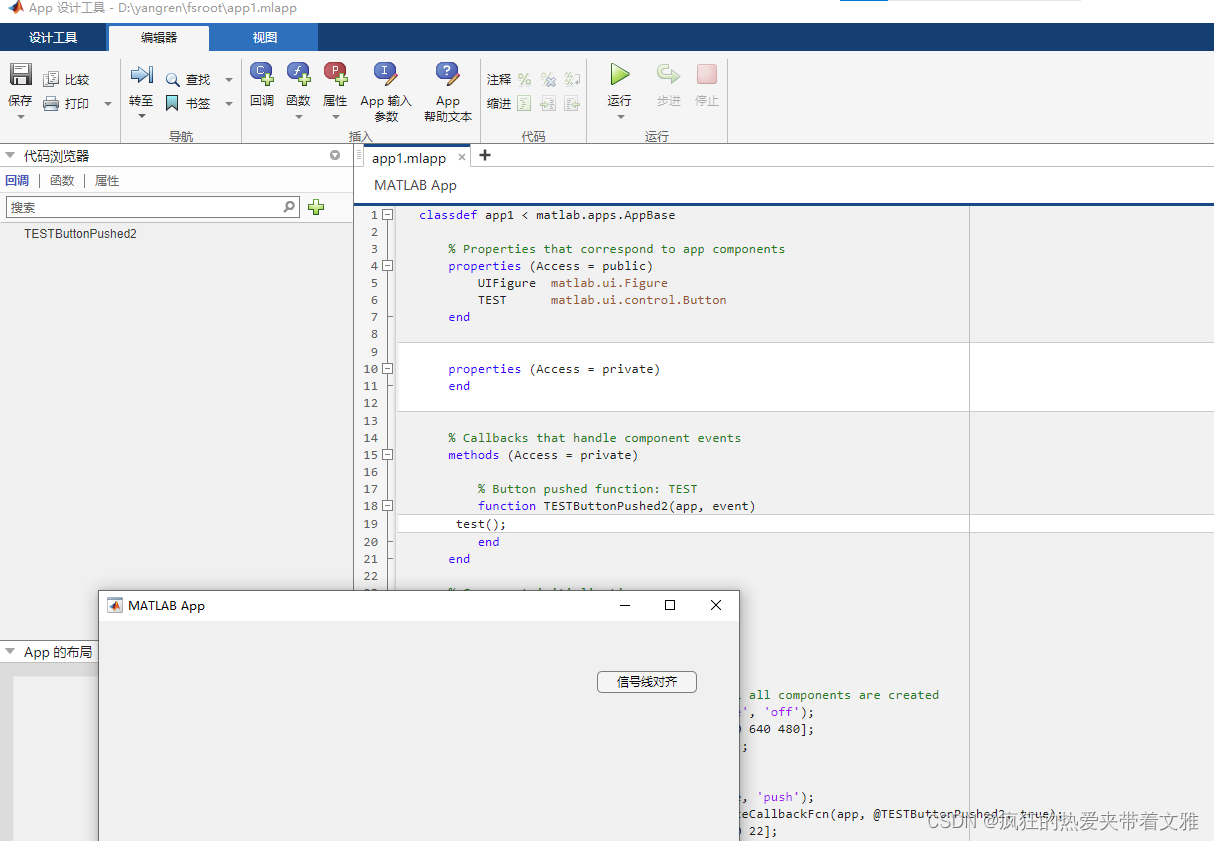1214x841 pixels.
Task: Run the app with green arrow
Action: tap(620, 76)
